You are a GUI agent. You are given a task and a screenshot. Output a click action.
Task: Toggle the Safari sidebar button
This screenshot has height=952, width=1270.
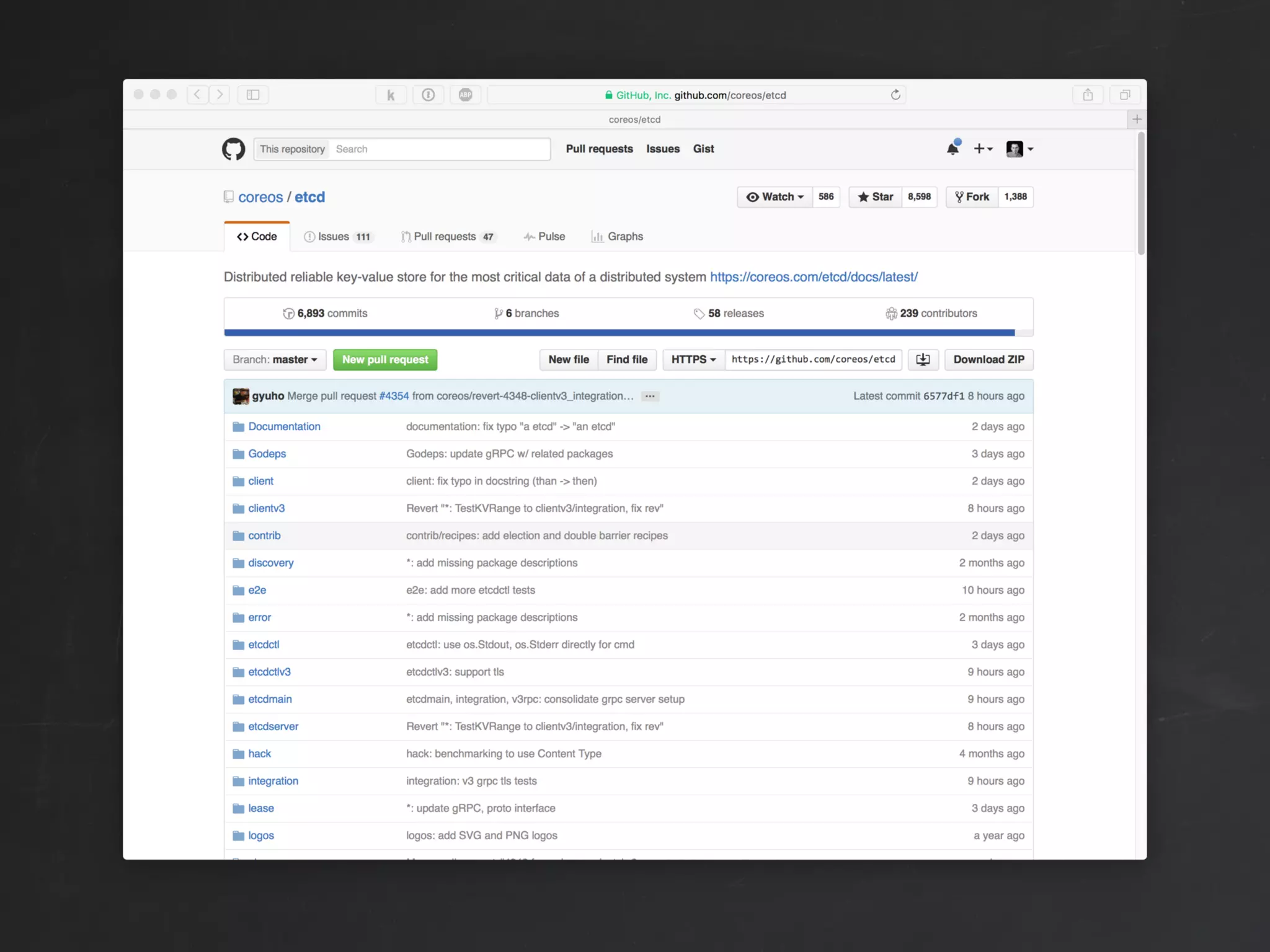click(253, 95)
